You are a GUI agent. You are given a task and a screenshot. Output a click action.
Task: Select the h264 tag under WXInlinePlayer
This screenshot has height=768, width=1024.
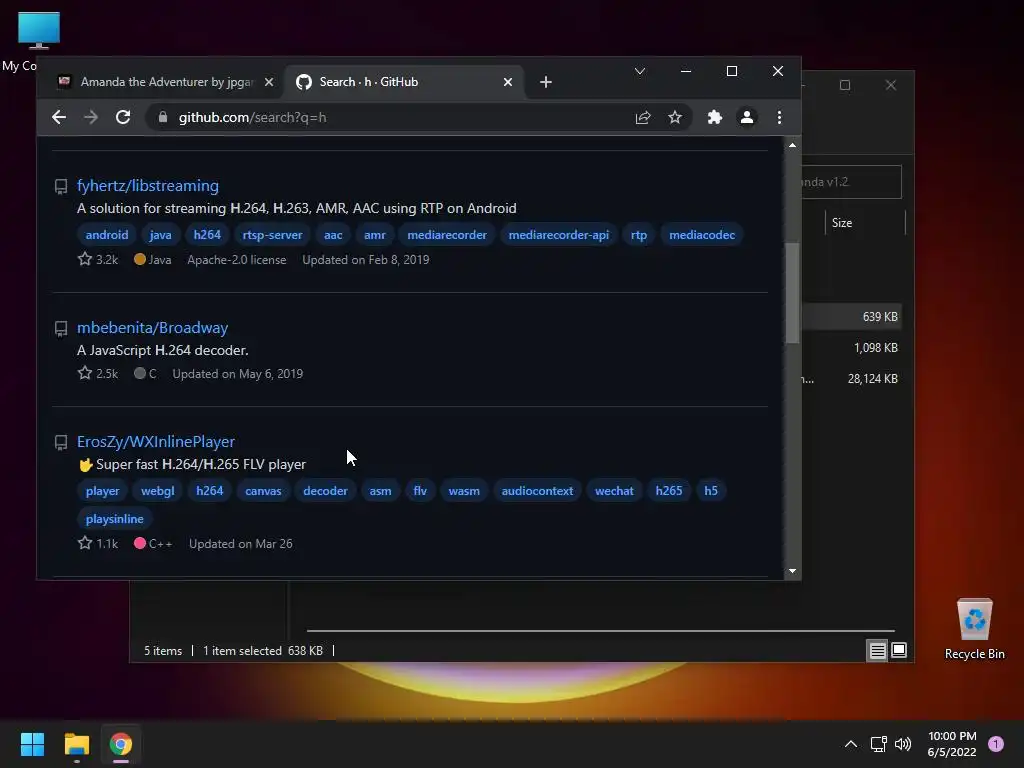(x=210, y=491)
